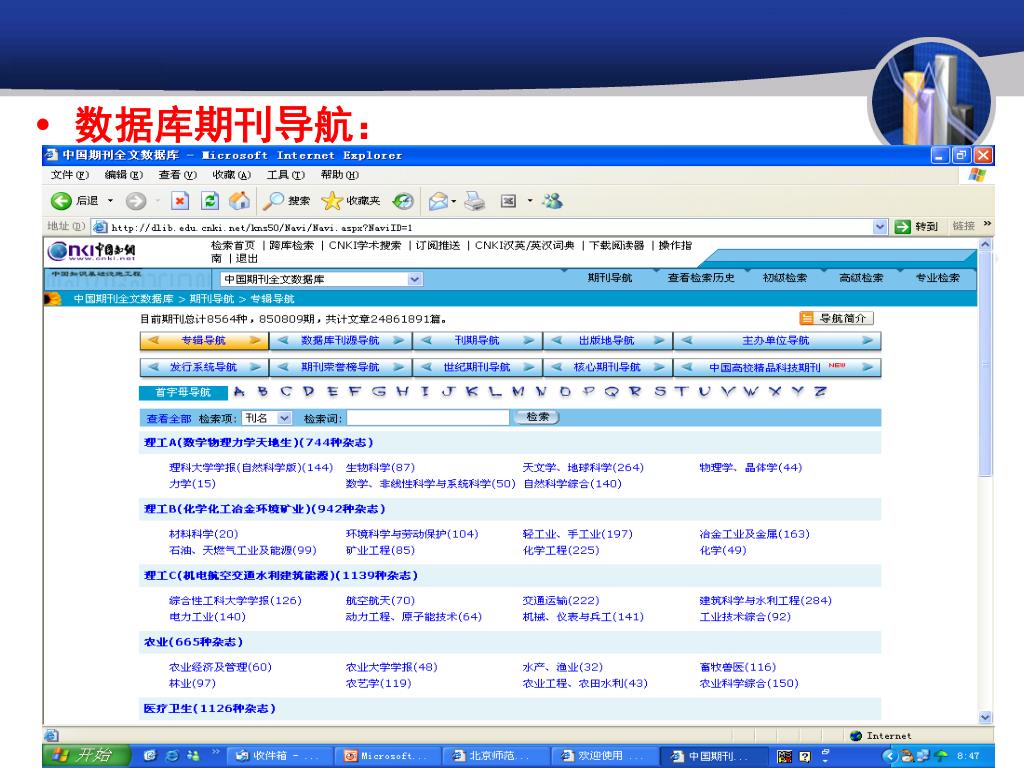Click the CNKI logo

coord(92,251)
